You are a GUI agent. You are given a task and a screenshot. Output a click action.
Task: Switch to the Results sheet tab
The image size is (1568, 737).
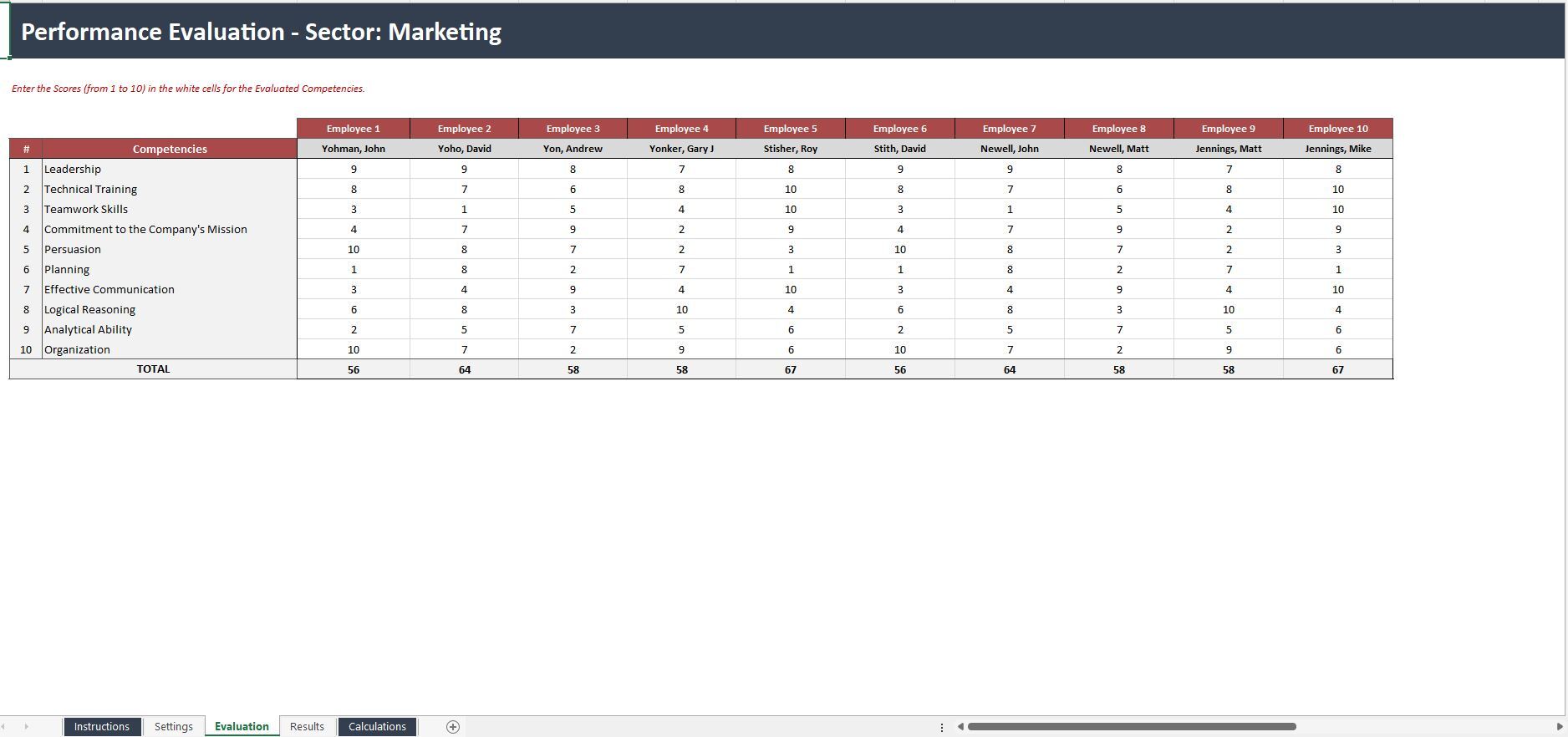pyautogui.click(x=307, y=727)
